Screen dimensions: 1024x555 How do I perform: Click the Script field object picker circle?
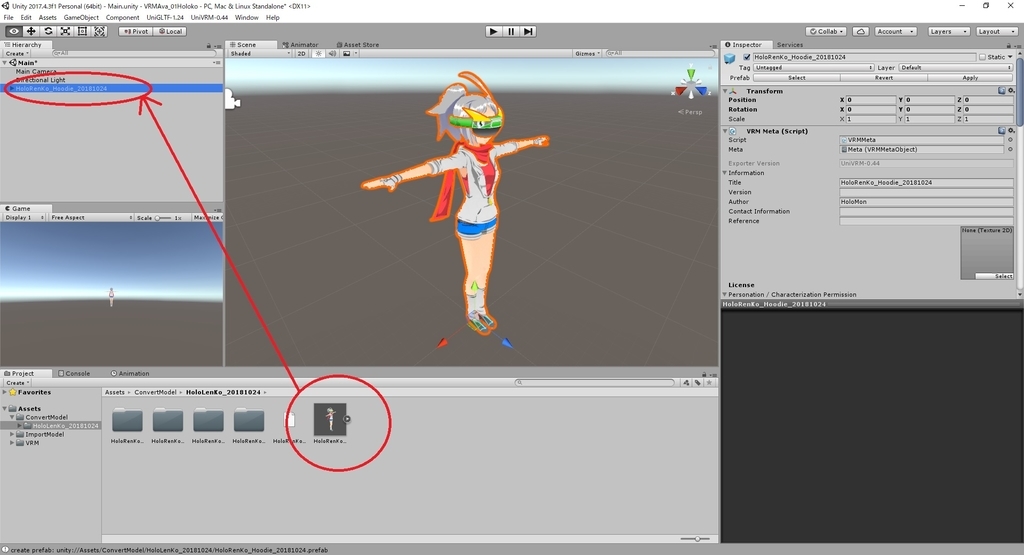(x=1010, y=140)
